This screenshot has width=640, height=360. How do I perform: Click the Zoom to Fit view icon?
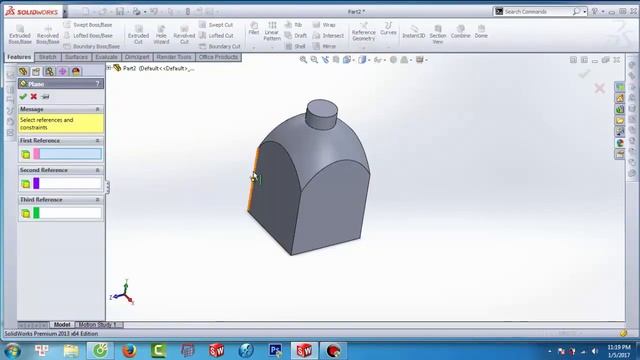303,60
